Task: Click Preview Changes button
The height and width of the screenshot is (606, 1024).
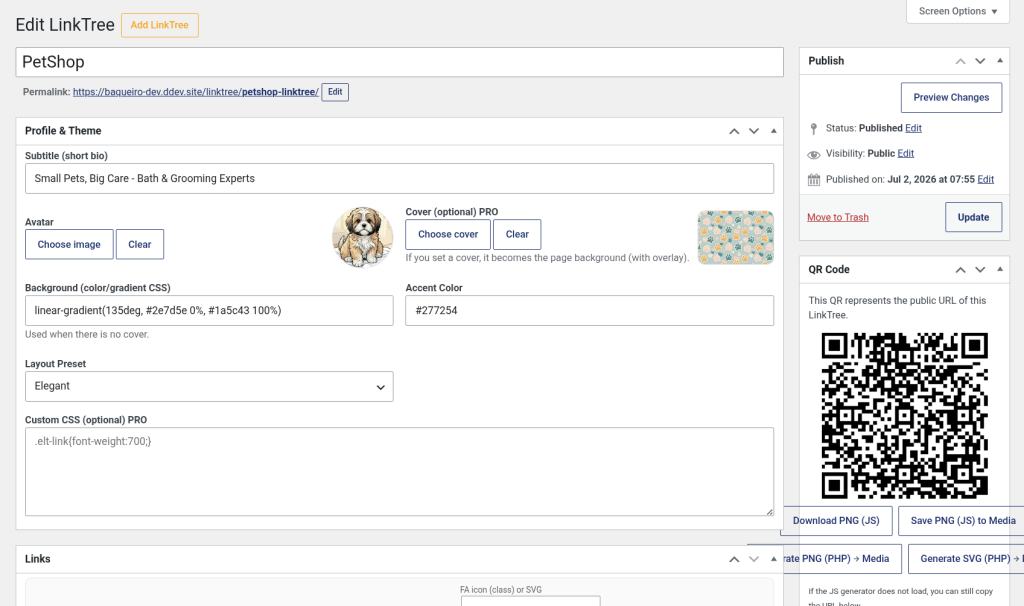Action: point(952,97)
